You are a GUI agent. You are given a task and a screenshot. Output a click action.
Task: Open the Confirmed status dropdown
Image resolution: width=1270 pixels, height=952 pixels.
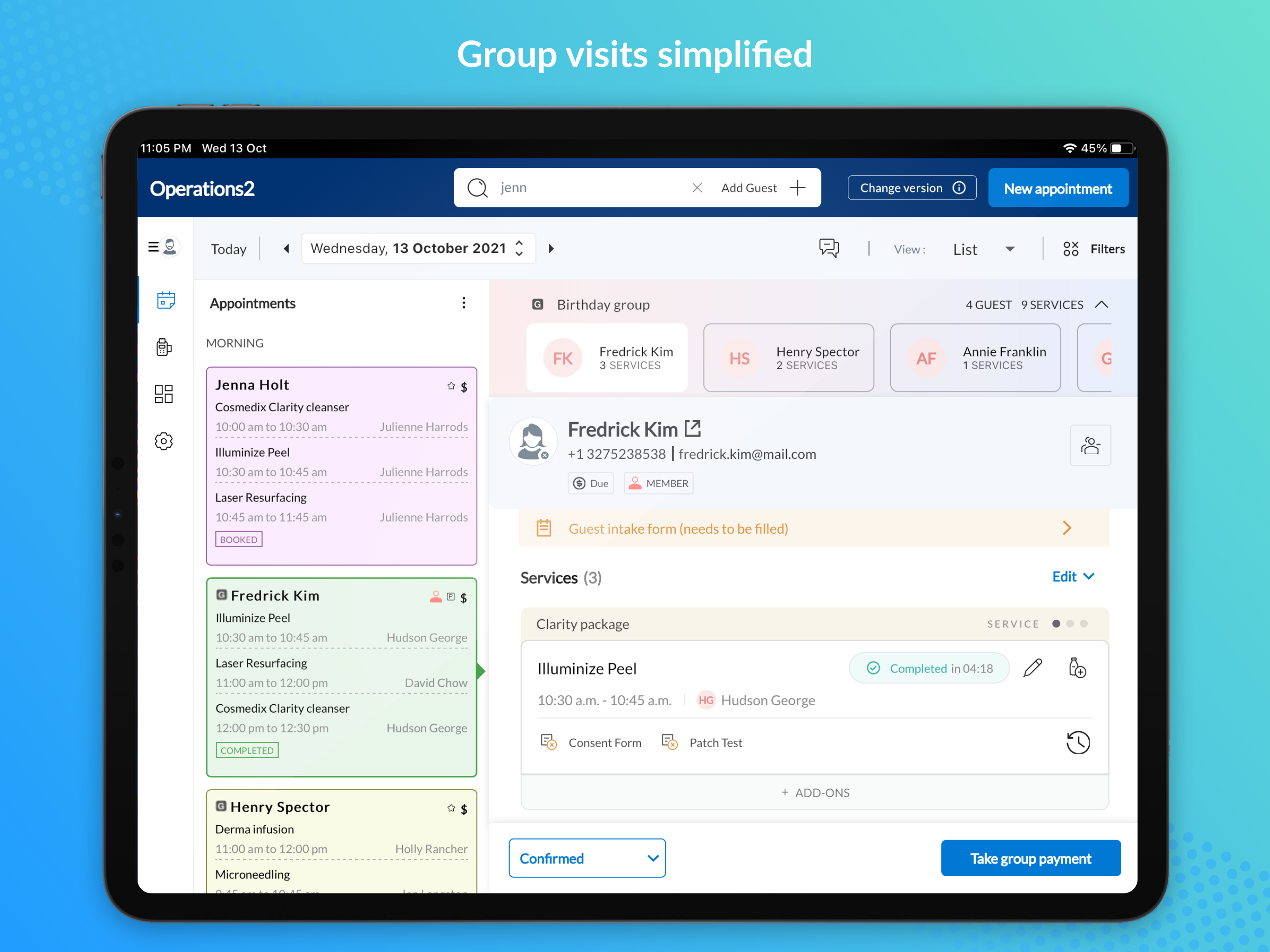587,858
